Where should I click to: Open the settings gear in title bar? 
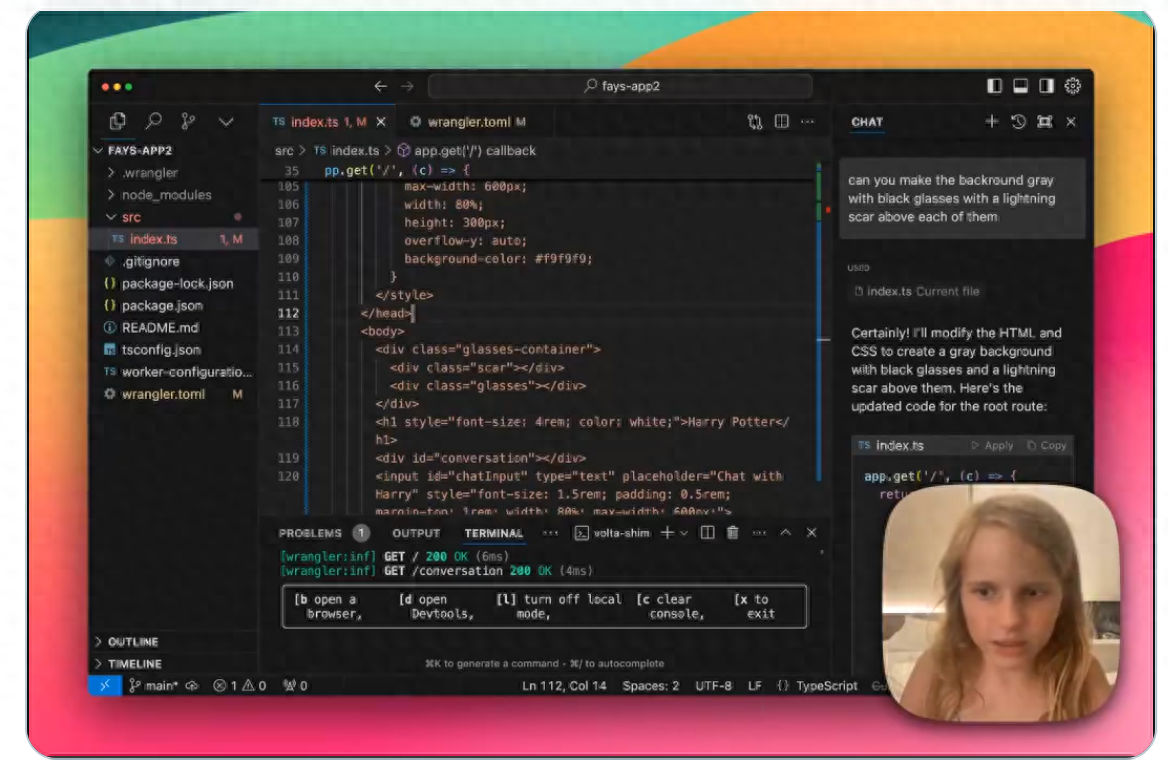(x=1073, y=86)
